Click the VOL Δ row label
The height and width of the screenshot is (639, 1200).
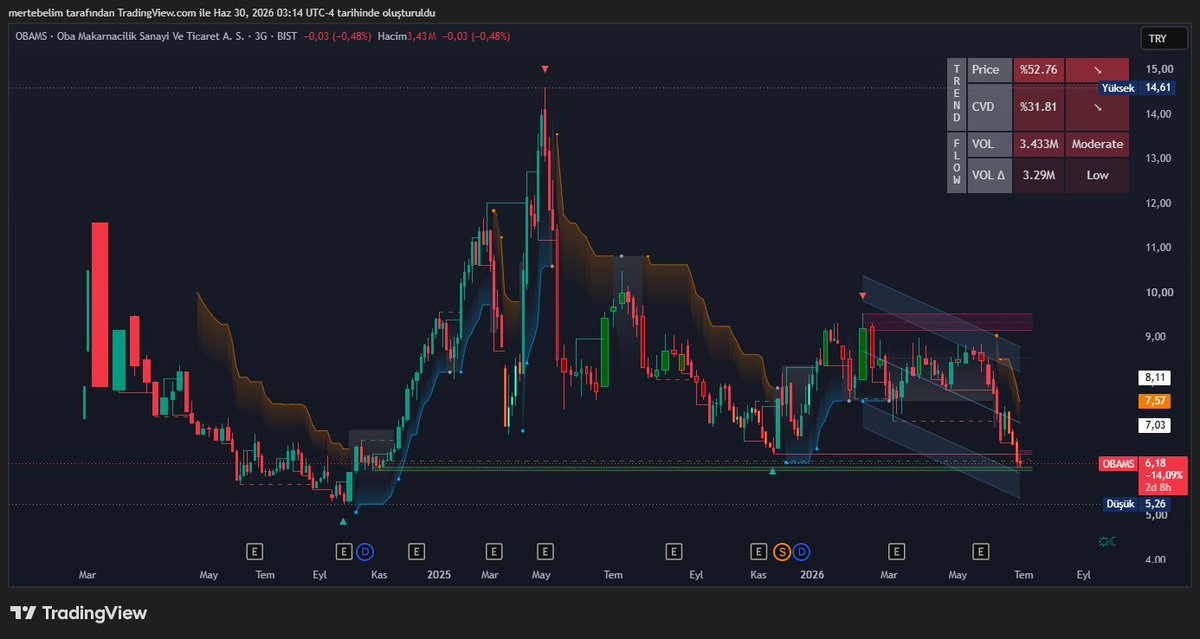[x=990, y=176]
